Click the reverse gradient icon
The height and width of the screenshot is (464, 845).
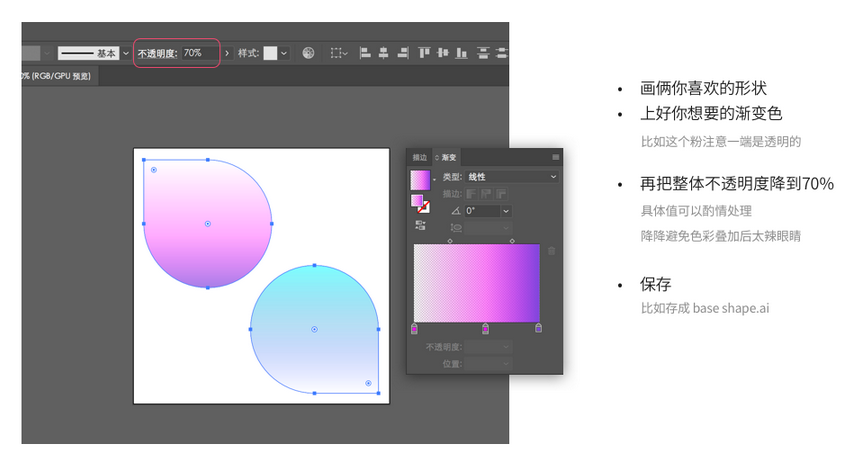click(420, 225)
